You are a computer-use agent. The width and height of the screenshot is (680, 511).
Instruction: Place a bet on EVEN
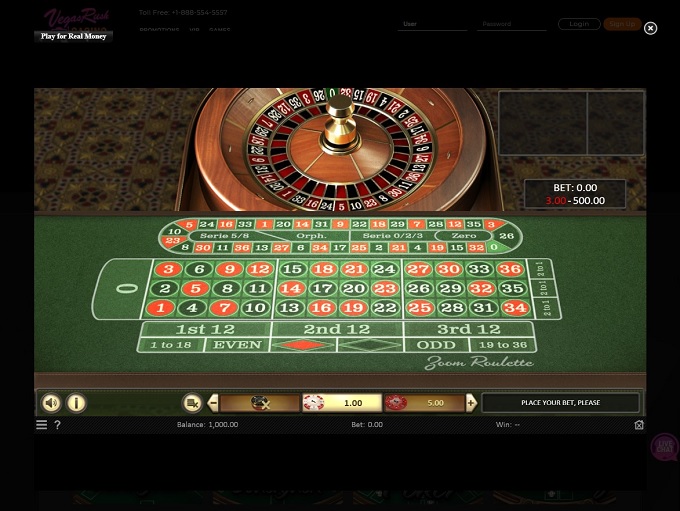point(237,345)
